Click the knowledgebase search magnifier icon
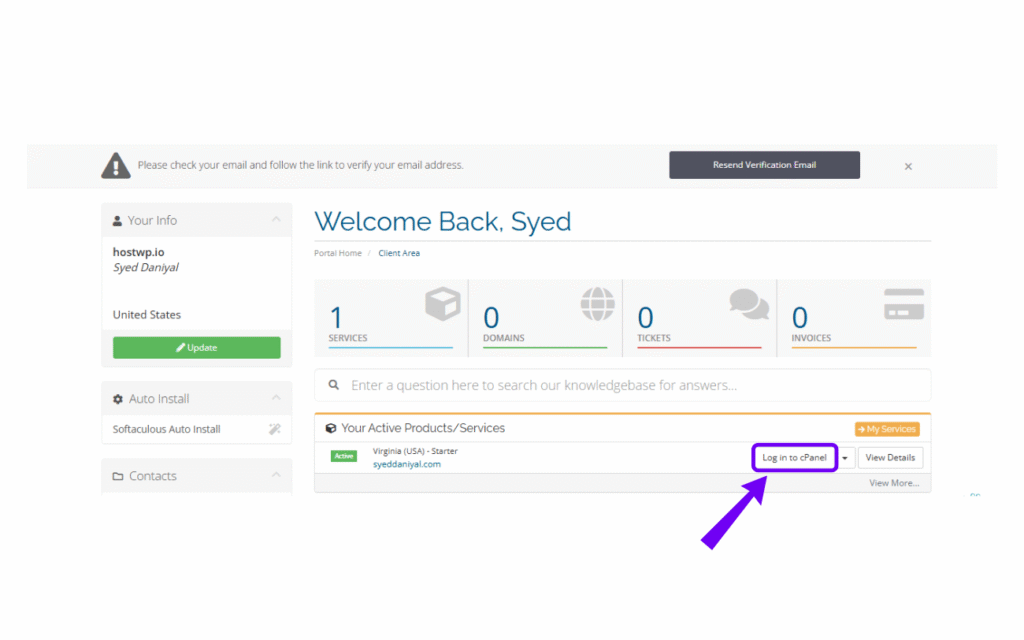 [x=333, y=384]
